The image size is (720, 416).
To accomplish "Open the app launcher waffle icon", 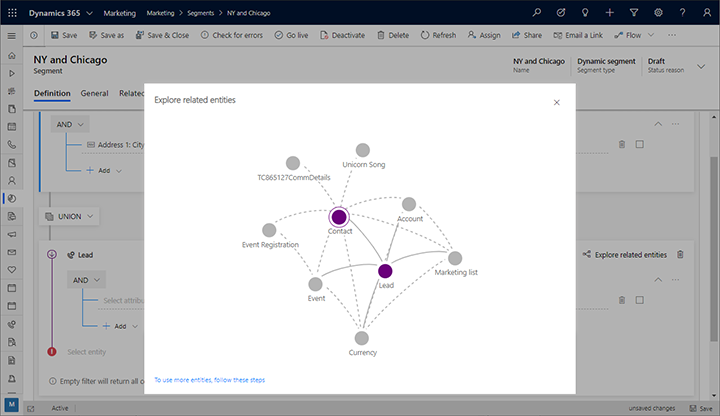I will coord(12,13).
